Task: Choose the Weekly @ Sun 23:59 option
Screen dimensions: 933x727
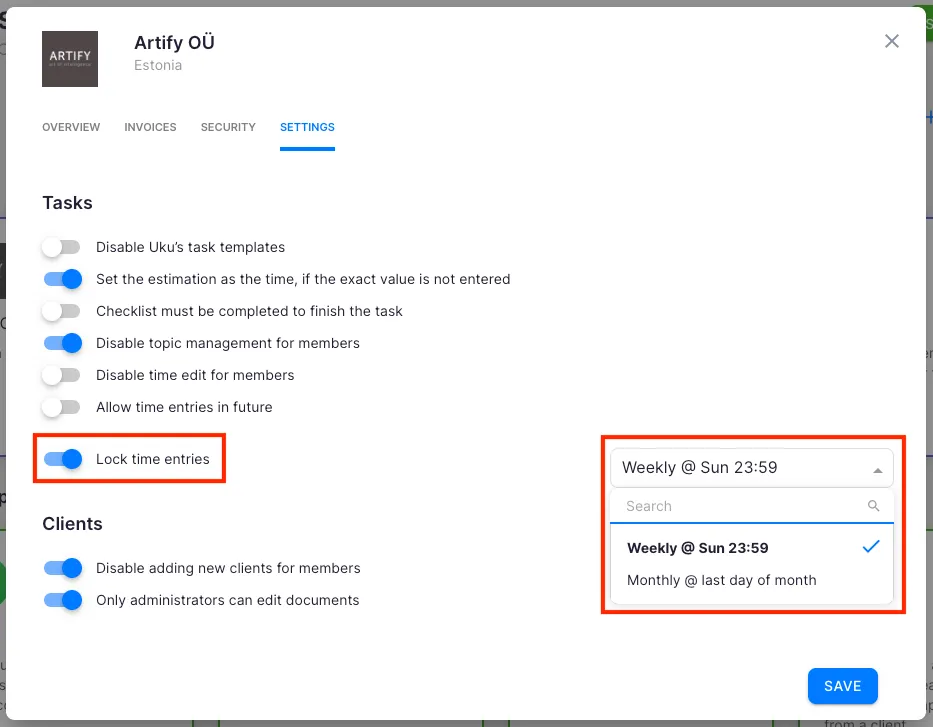Action: 697,548
